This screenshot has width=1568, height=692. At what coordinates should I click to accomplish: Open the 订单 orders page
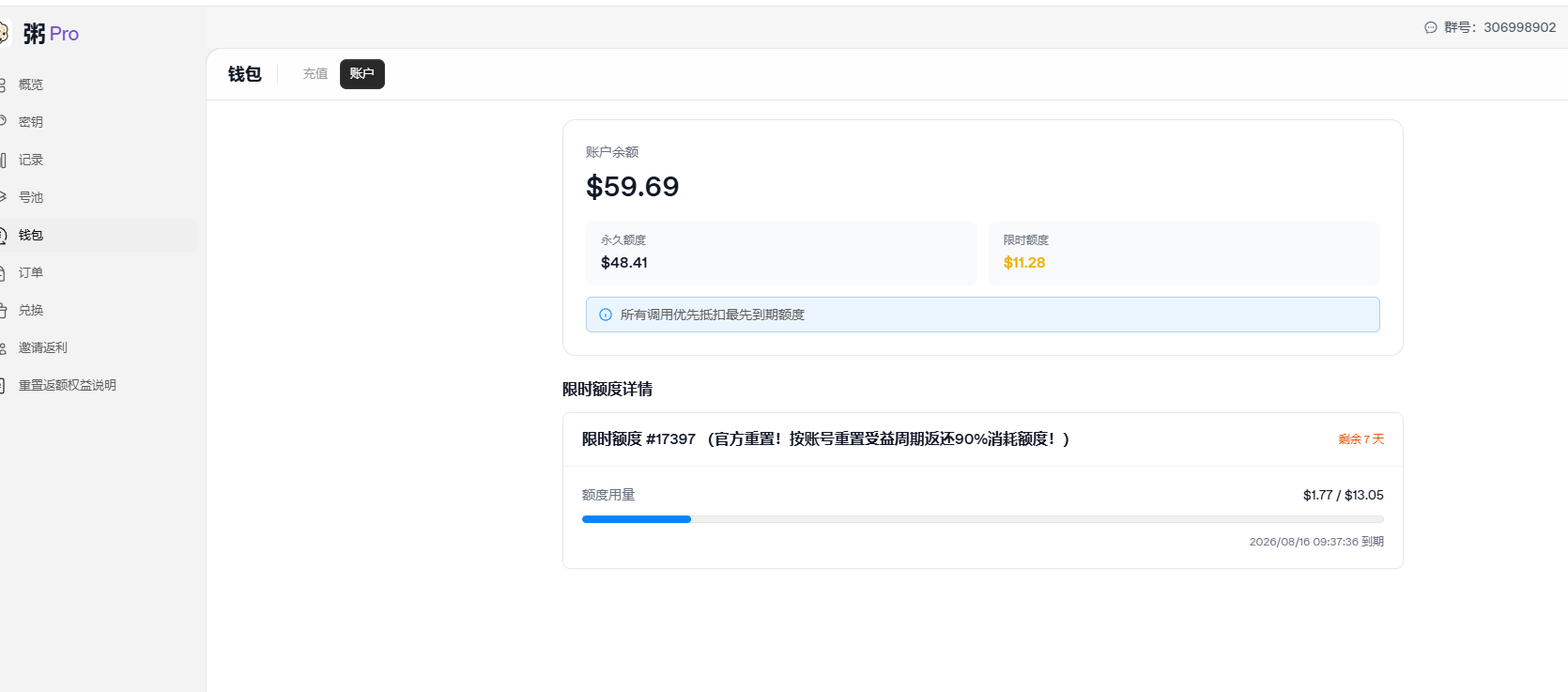coord(31,272)
